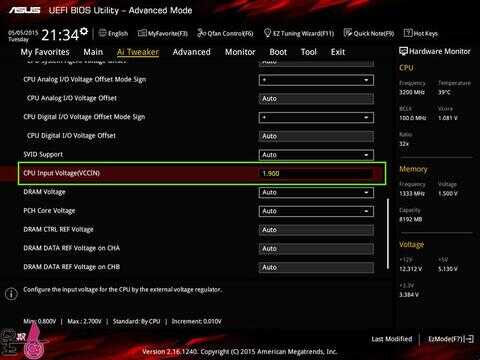Switch to the Main tab
The height and width of the screenshot is (360, 480).
[x=93, y=52]
